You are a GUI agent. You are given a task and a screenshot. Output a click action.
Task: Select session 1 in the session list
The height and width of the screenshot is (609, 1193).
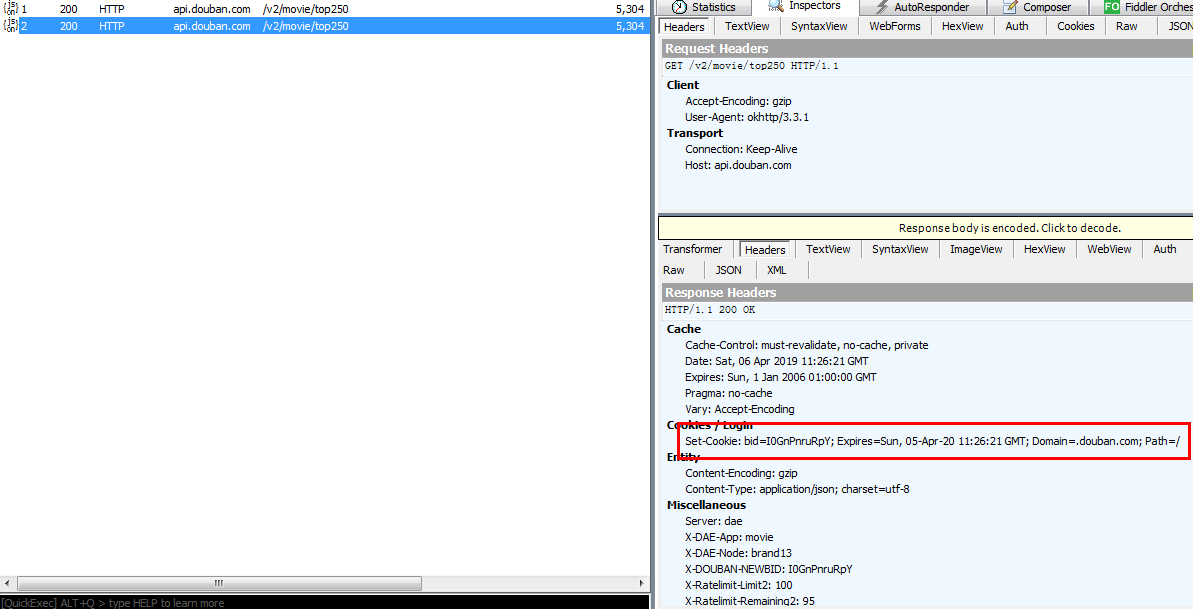pyautogui.click(x=325, y=9)
